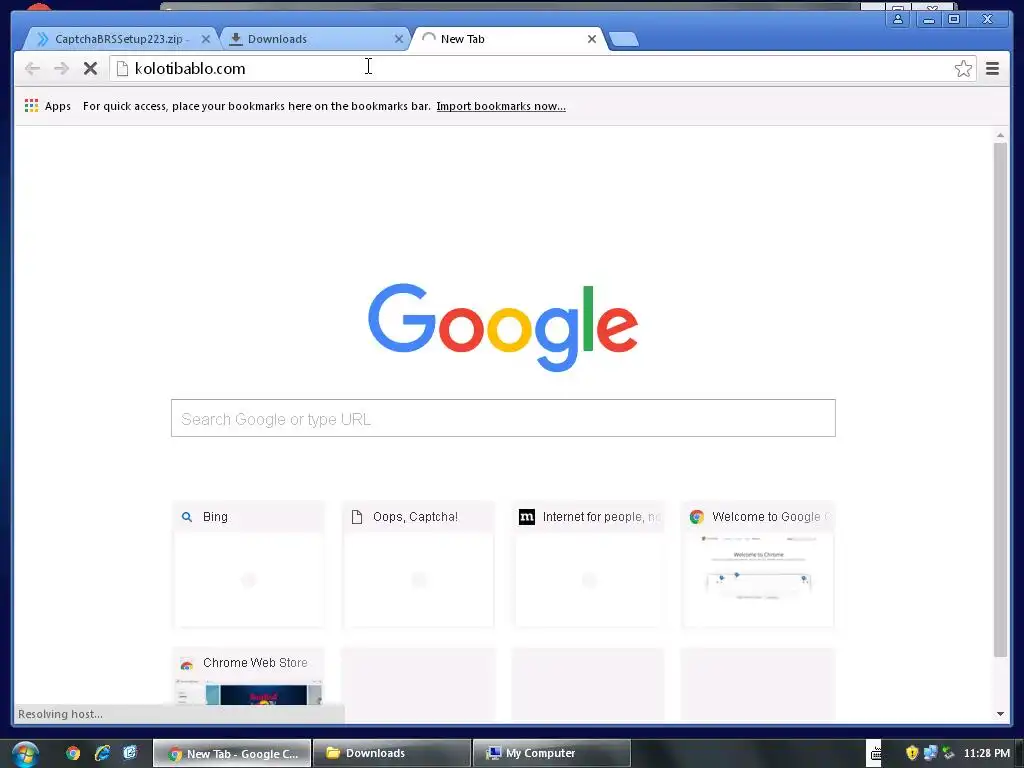Close the CaptchaBRSSetup223.zip tab
Viewport: 1024px width, 768px height.
click(x=206, y=39)
